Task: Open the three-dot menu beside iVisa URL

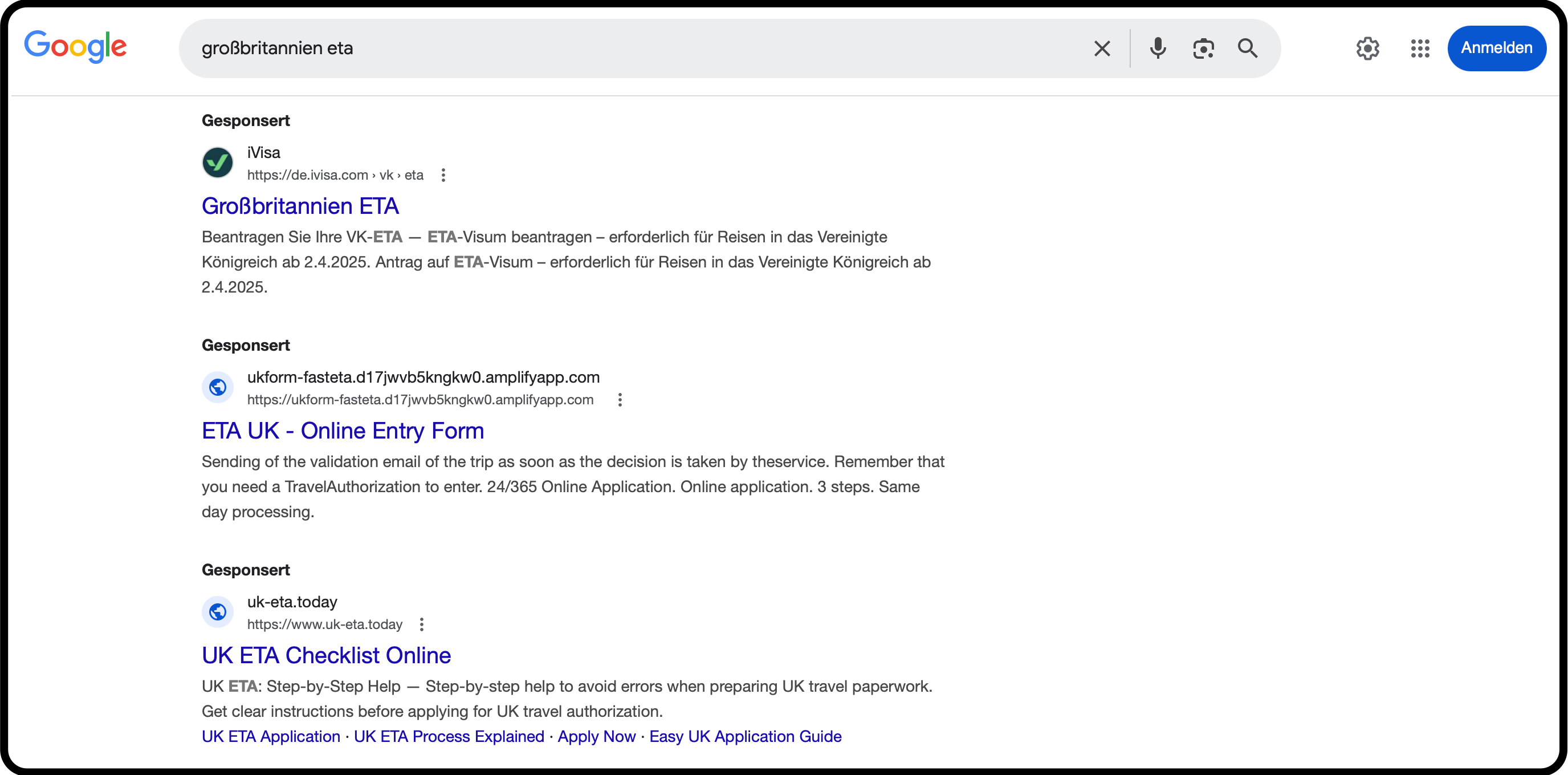Action: (x=443, y=175)
